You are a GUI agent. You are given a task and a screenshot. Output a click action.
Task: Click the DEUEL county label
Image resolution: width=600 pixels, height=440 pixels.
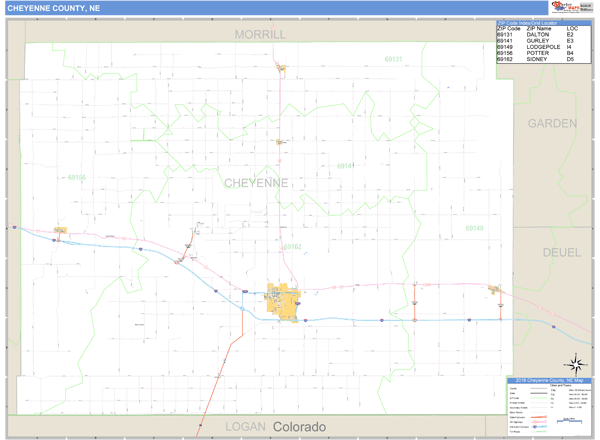tap(561, 252)
